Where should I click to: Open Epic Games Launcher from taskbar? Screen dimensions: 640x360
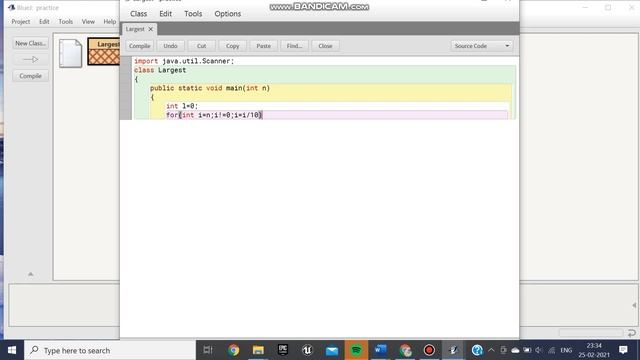tap(282, 350)
